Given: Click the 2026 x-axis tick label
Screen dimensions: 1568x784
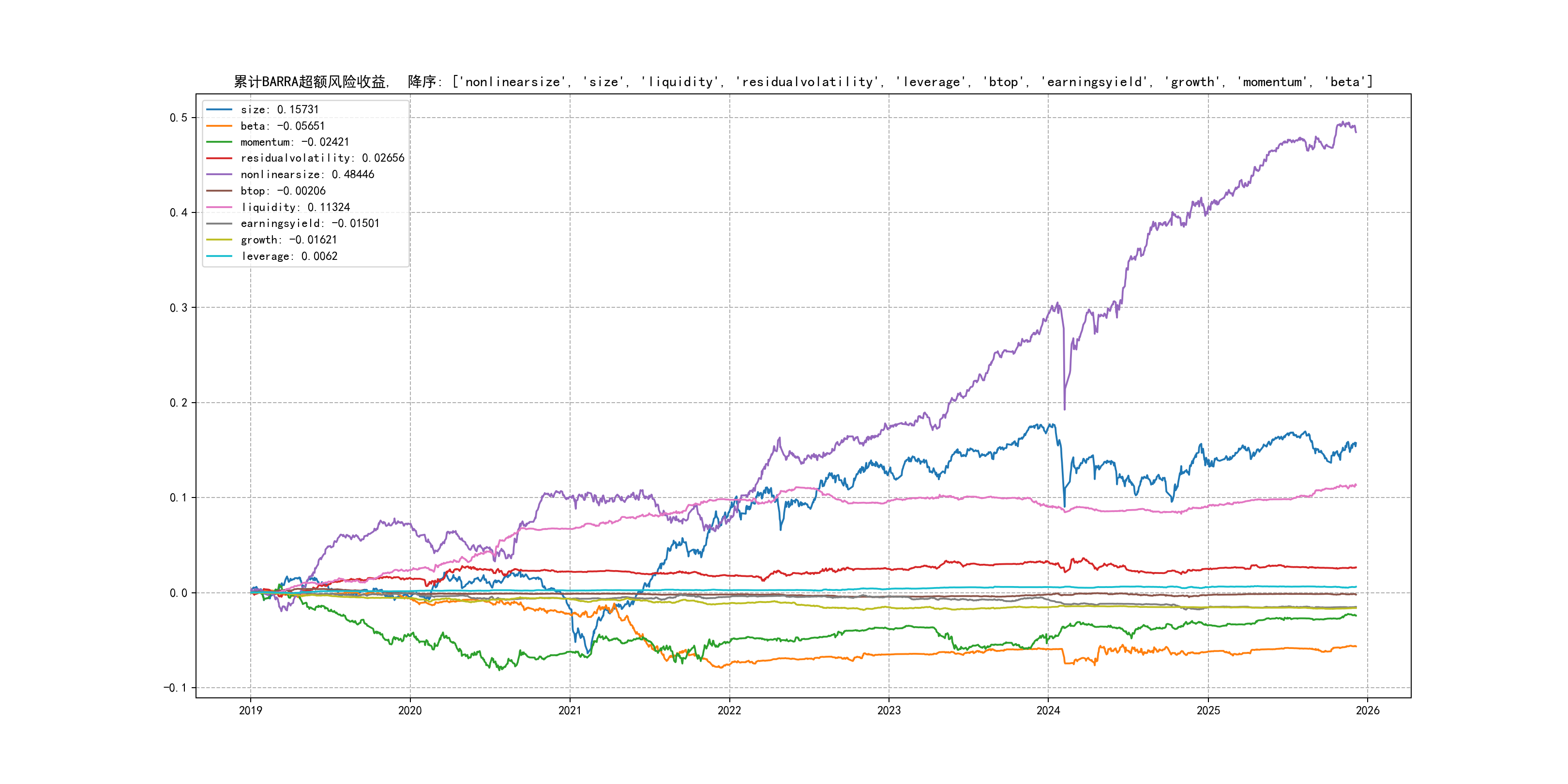Looking at the screenshot, I should coord(1368,710).
